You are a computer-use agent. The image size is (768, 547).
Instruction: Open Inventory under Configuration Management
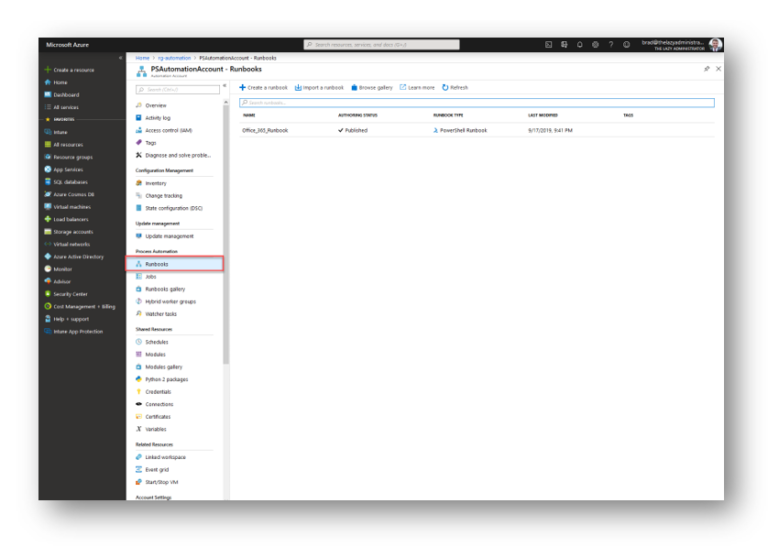tap(151, 183)
